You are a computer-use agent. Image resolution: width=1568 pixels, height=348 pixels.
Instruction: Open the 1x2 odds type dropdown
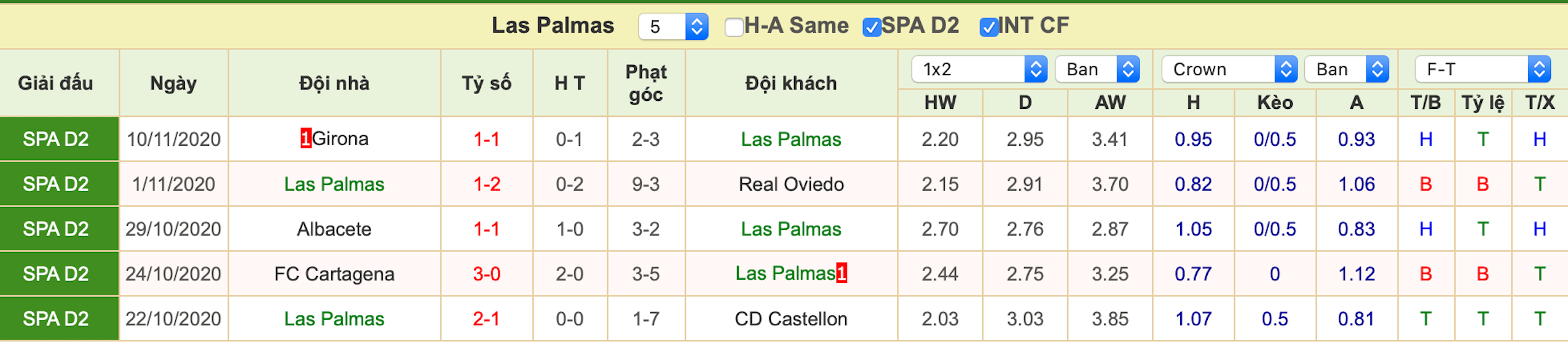click(x=979, y=69)
